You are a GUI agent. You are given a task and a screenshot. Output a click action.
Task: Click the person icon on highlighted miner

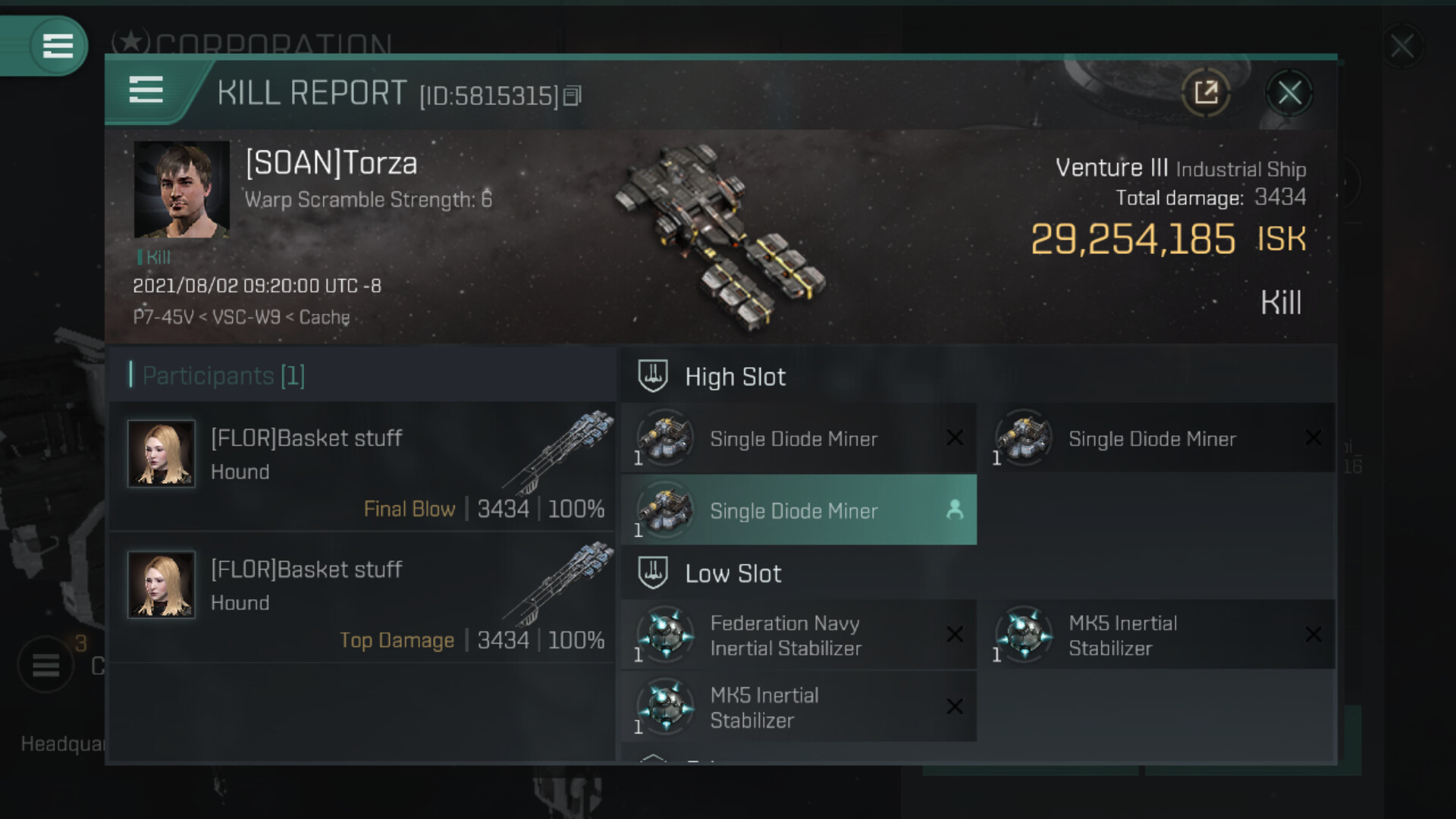pyautogui.click(x=955, y=510)
